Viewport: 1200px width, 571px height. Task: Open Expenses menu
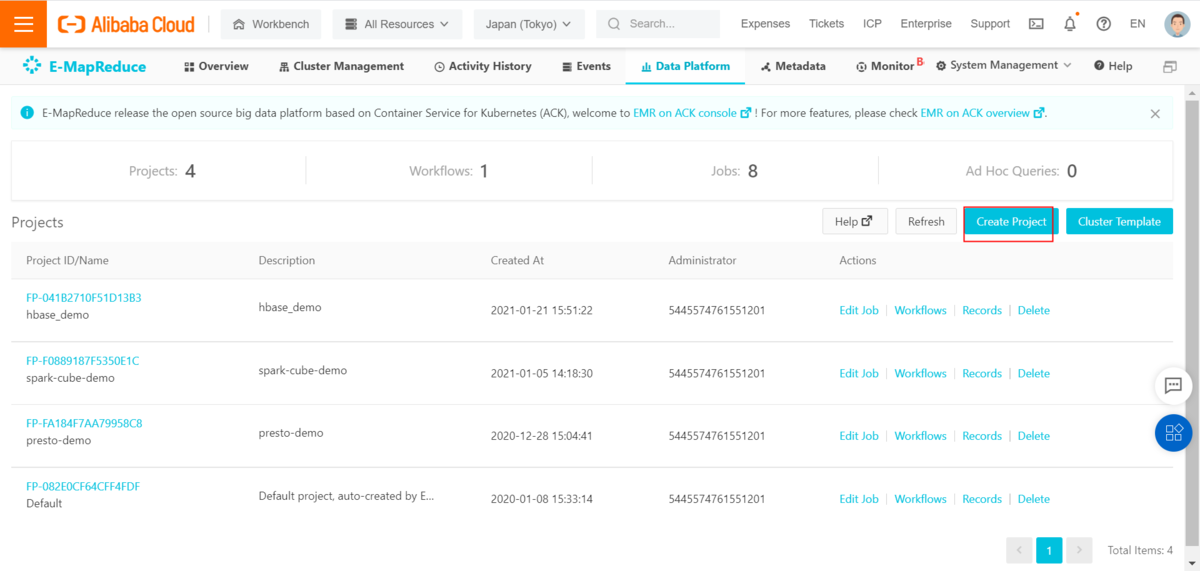pos(765,24)
